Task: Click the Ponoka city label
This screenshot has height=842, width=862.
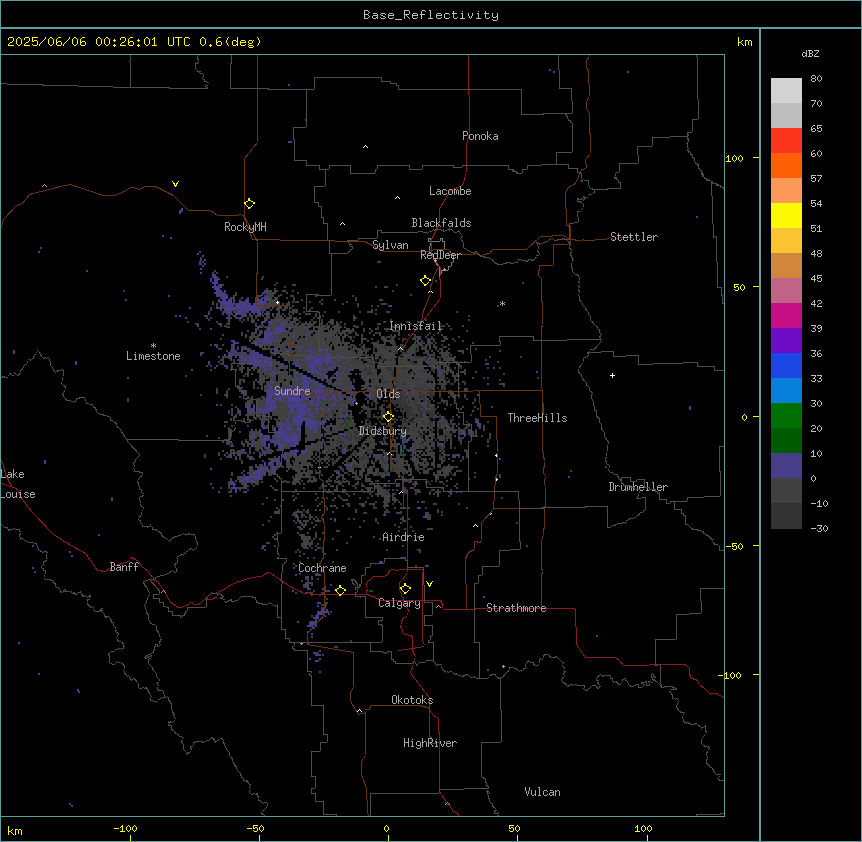Action: pos(480,136)
